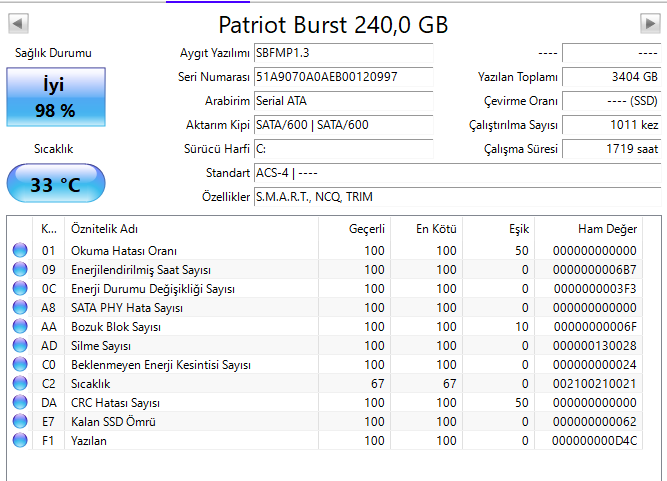Click the Aktarım Kipi field SATA/600
This screenshot has width=667, height=481.
click(x=344, y=125)
